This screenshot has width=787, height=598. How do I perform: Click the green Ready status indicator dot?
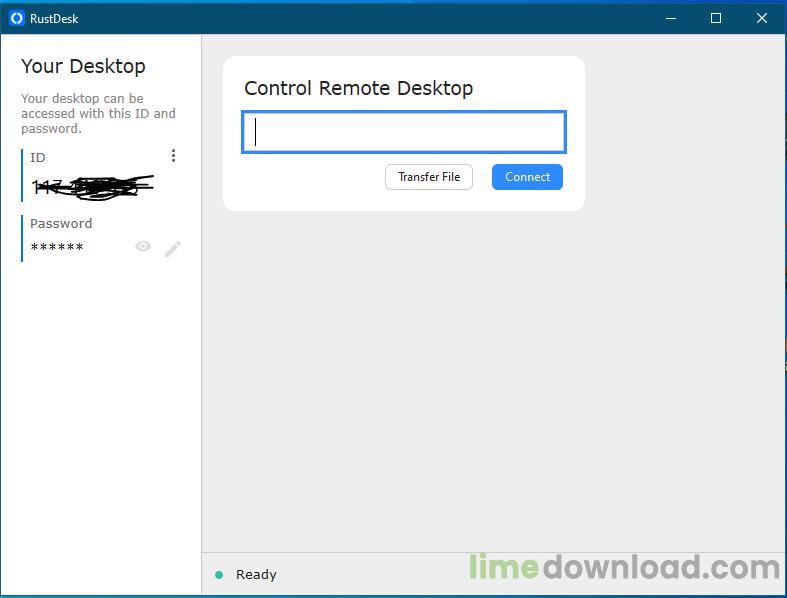(x=219, y=575)
